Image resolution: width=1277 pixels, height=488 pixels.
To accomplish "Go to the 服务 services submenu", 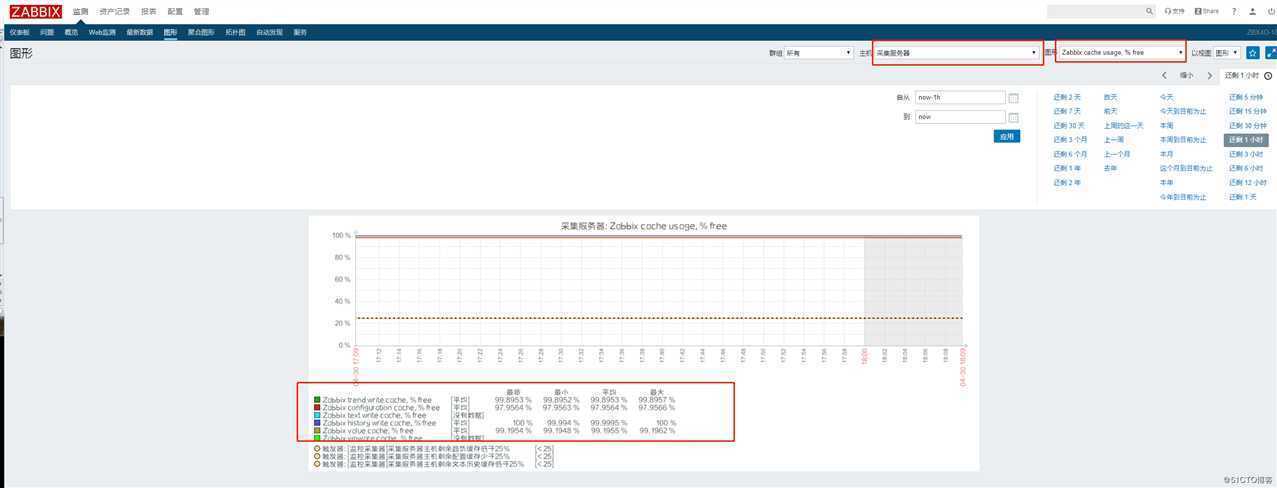I will 300,32.
